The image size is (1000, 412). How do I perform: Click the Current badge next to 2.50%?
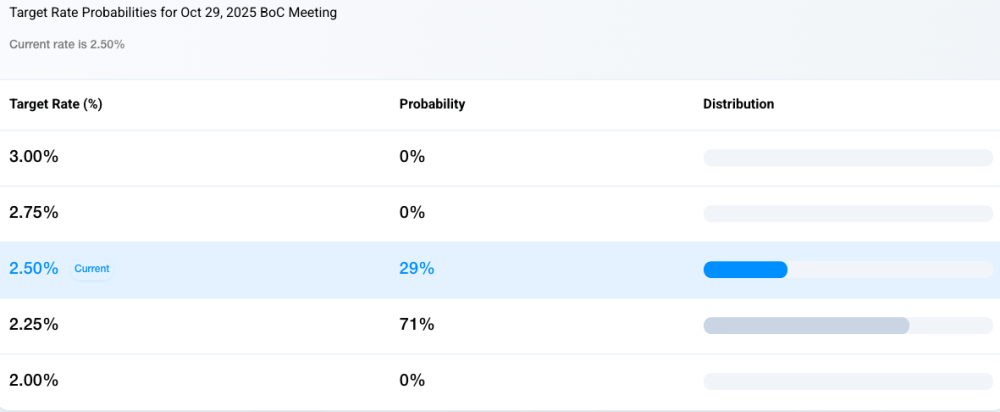92,269
